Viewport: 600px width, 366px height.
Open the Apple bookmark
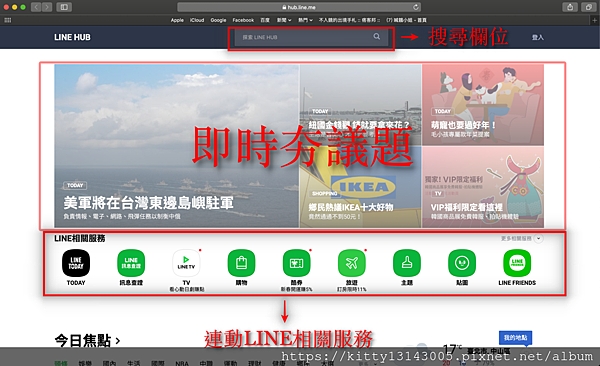177,20
